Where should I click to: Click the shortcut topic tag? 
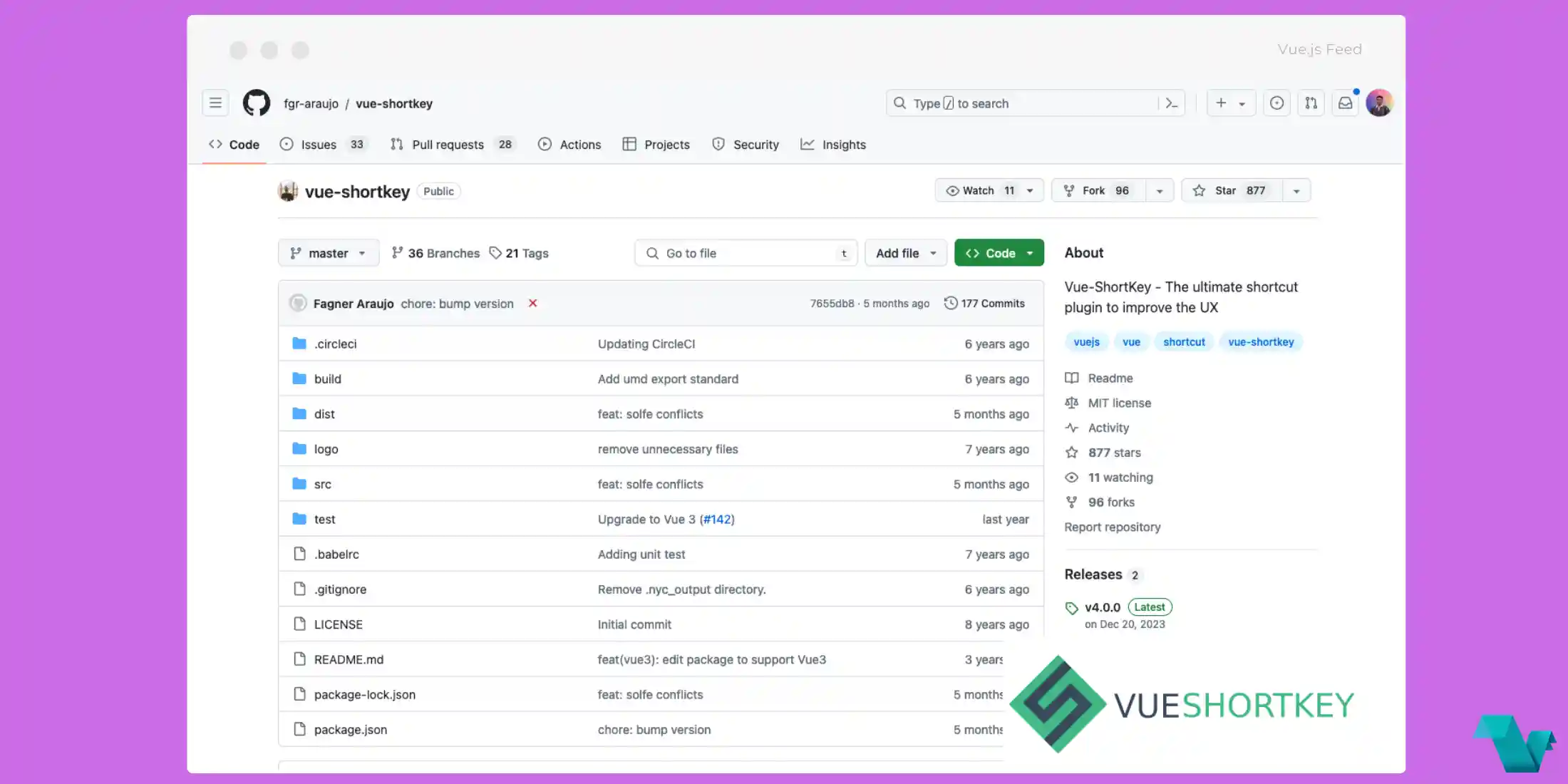coord(1184,342)
